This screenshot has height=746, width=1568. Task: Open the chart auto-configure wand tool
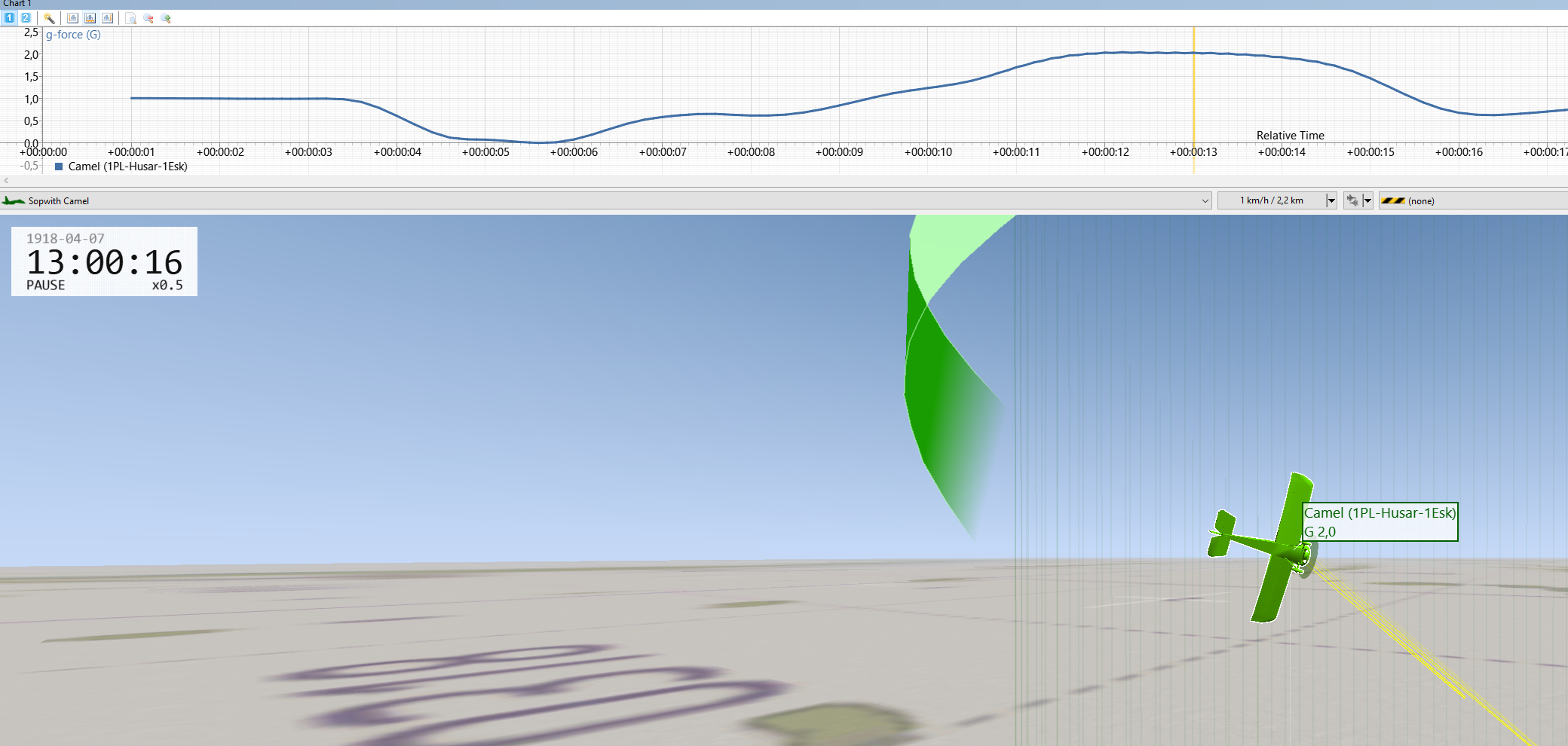point(49,18)
